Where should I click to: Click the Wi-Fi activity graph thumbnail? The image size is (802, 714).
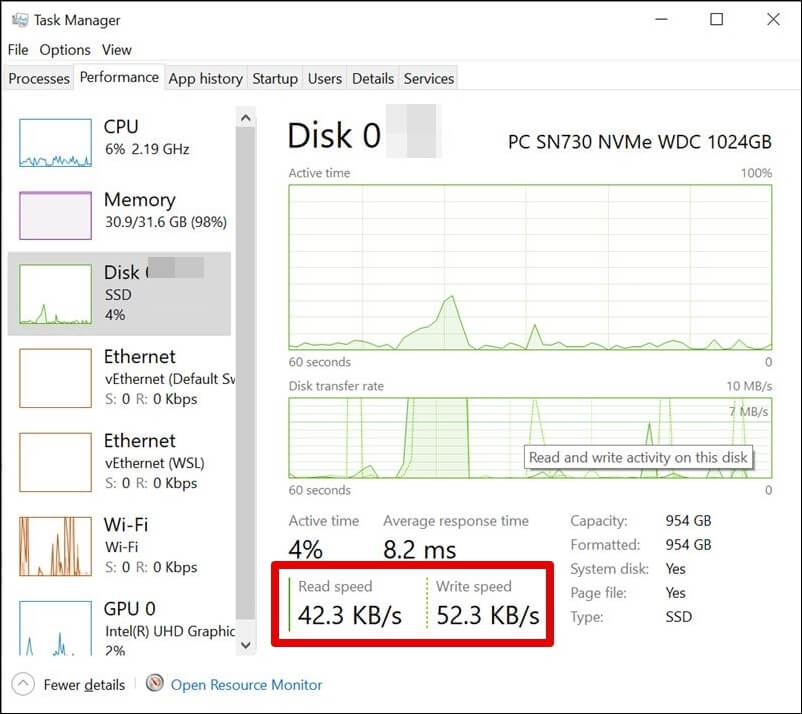(56, 546)
